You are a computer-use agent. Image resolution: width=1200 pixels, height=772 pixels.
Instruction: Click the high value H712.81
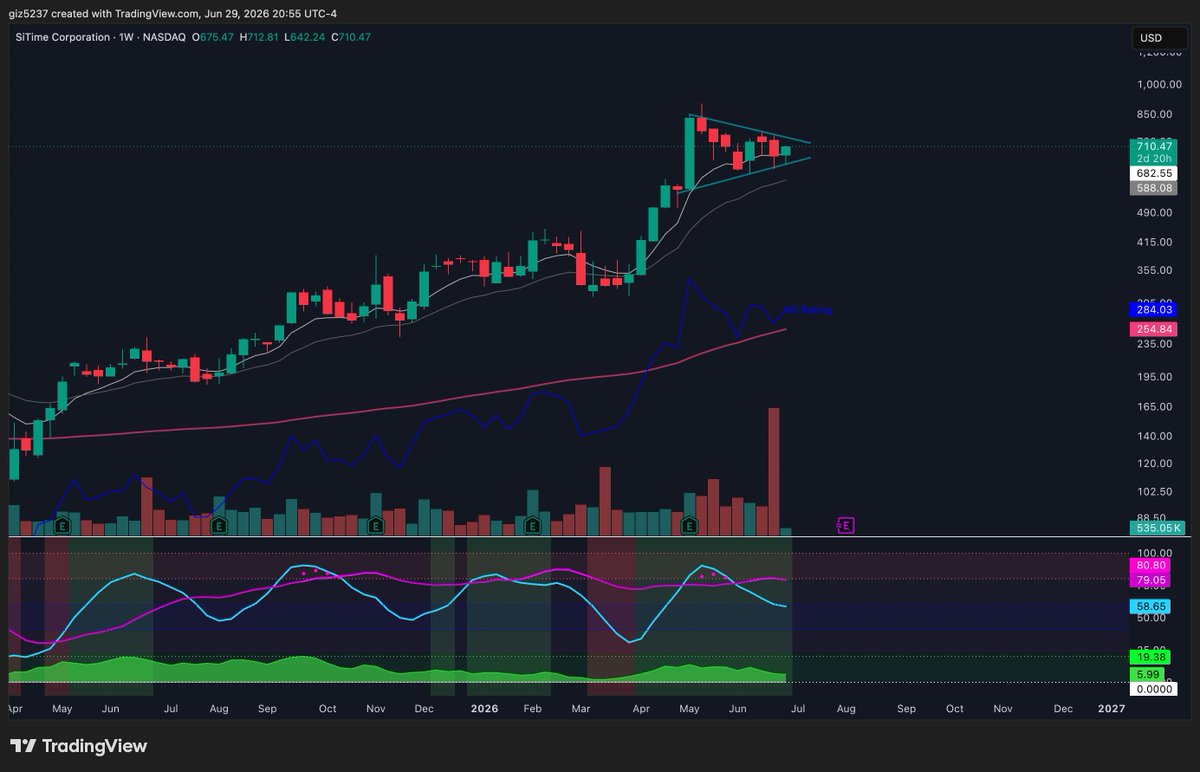[258, 38]
